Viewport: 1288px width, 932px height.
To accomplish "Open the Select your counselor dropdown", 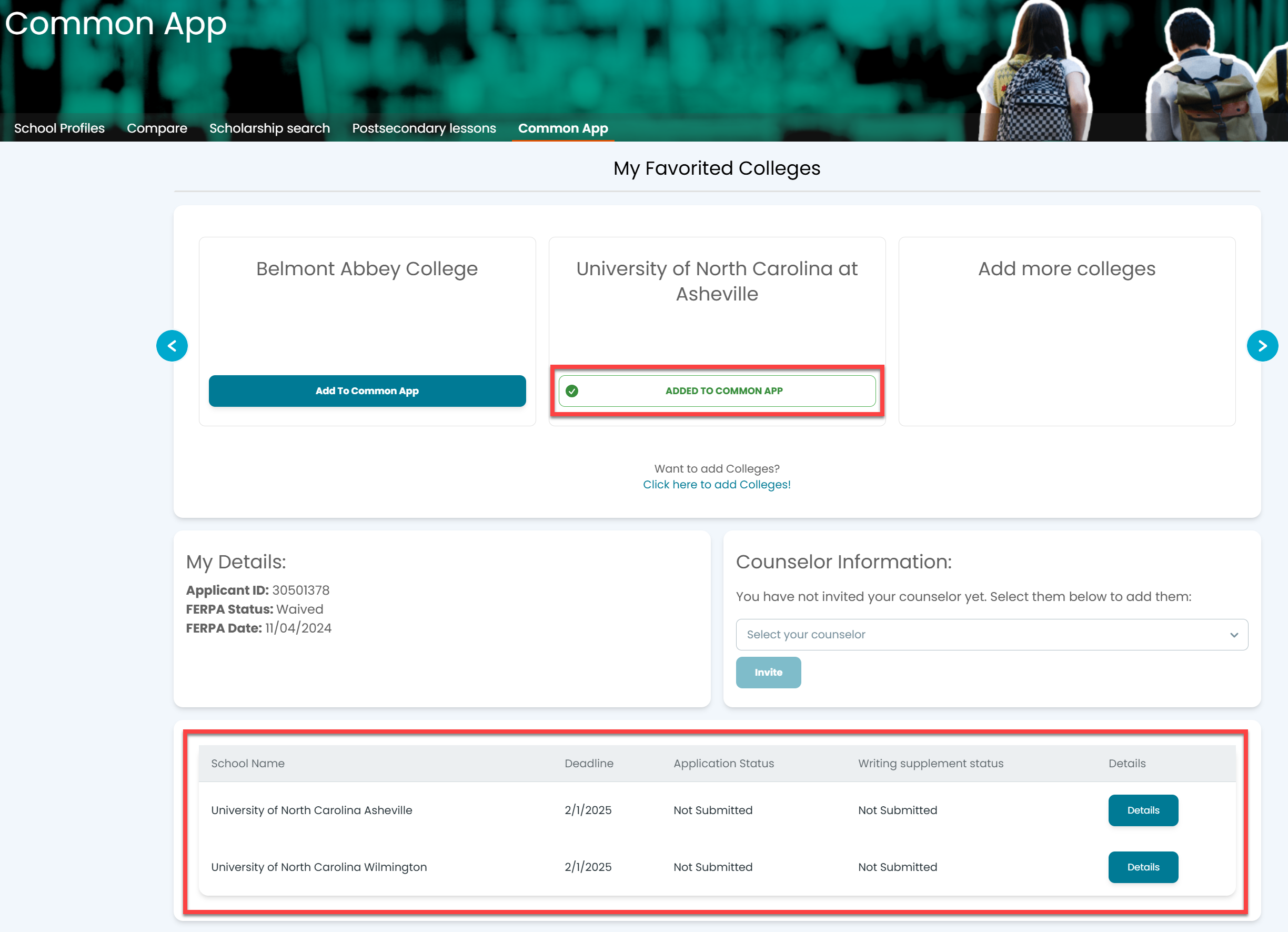I will pyautogui.click(x=992, y=634).
